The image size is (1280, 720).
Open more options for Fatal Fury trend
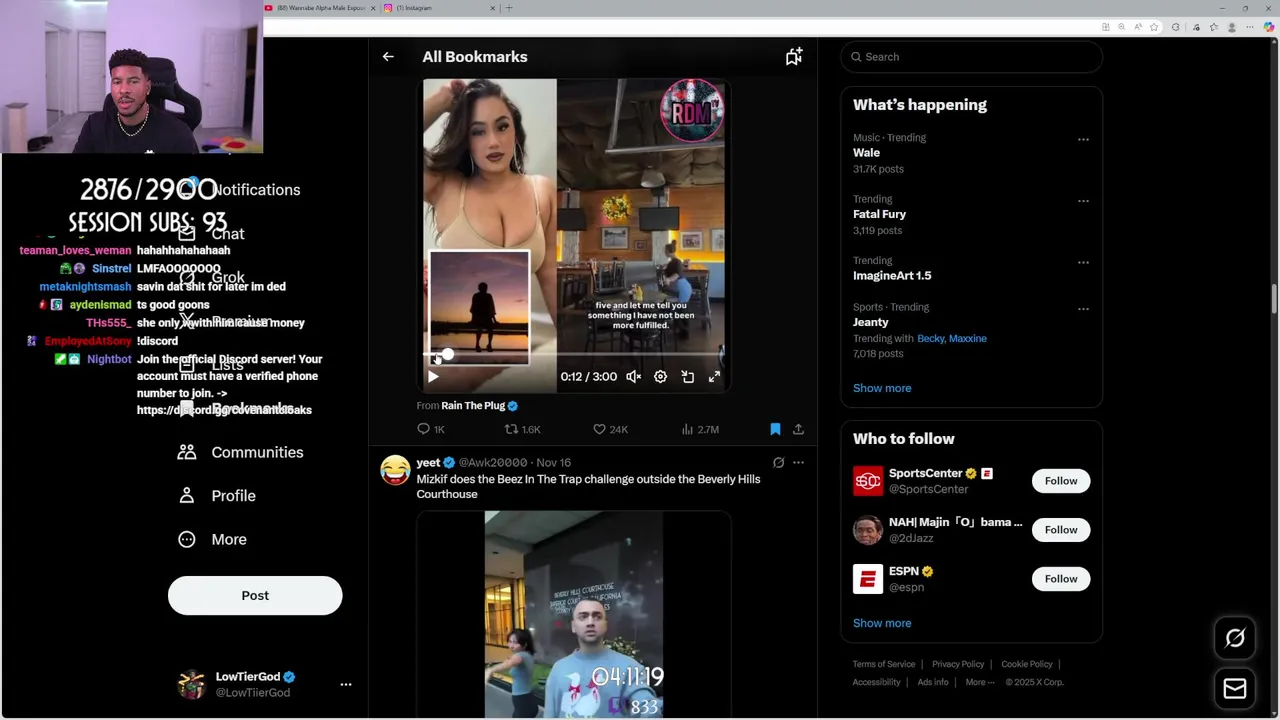[1083, 201]
